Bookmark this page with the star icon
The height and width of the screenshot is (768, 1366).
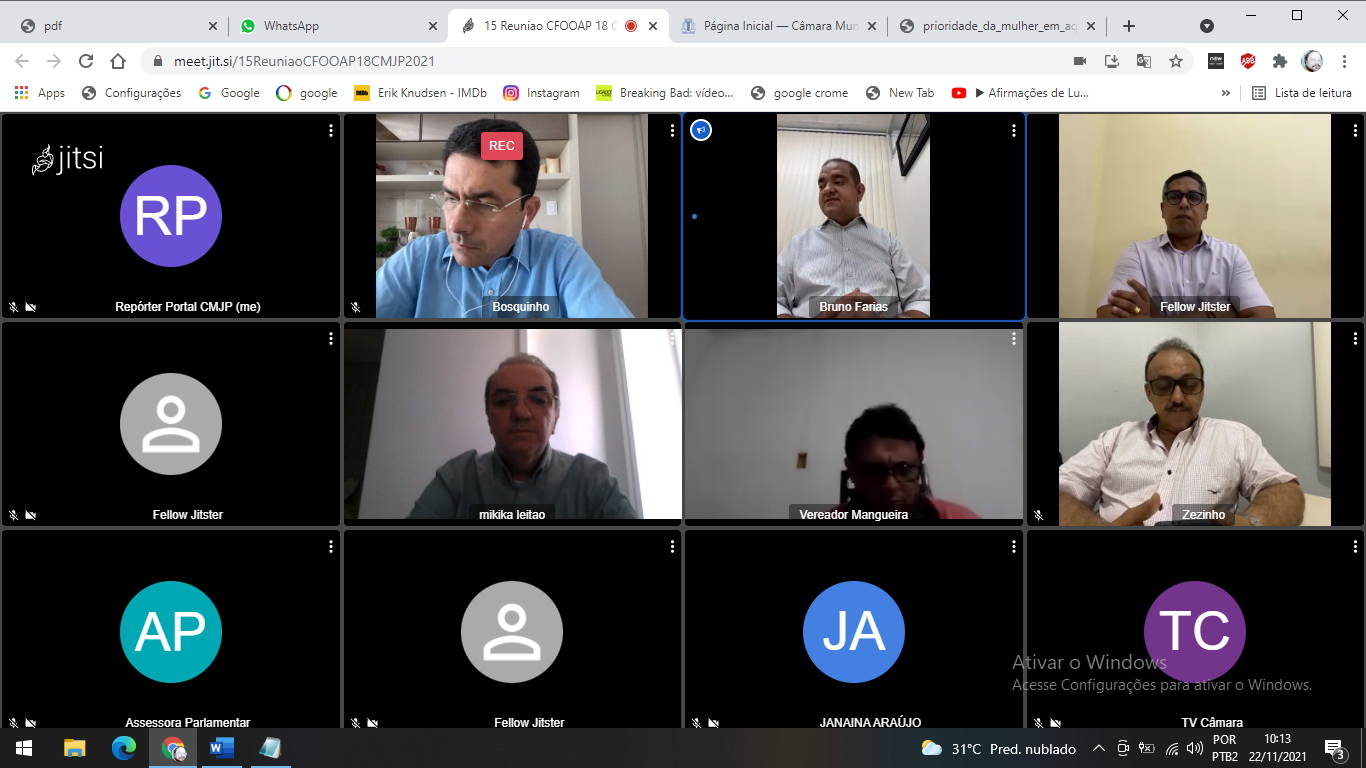tap(1176, 61)
